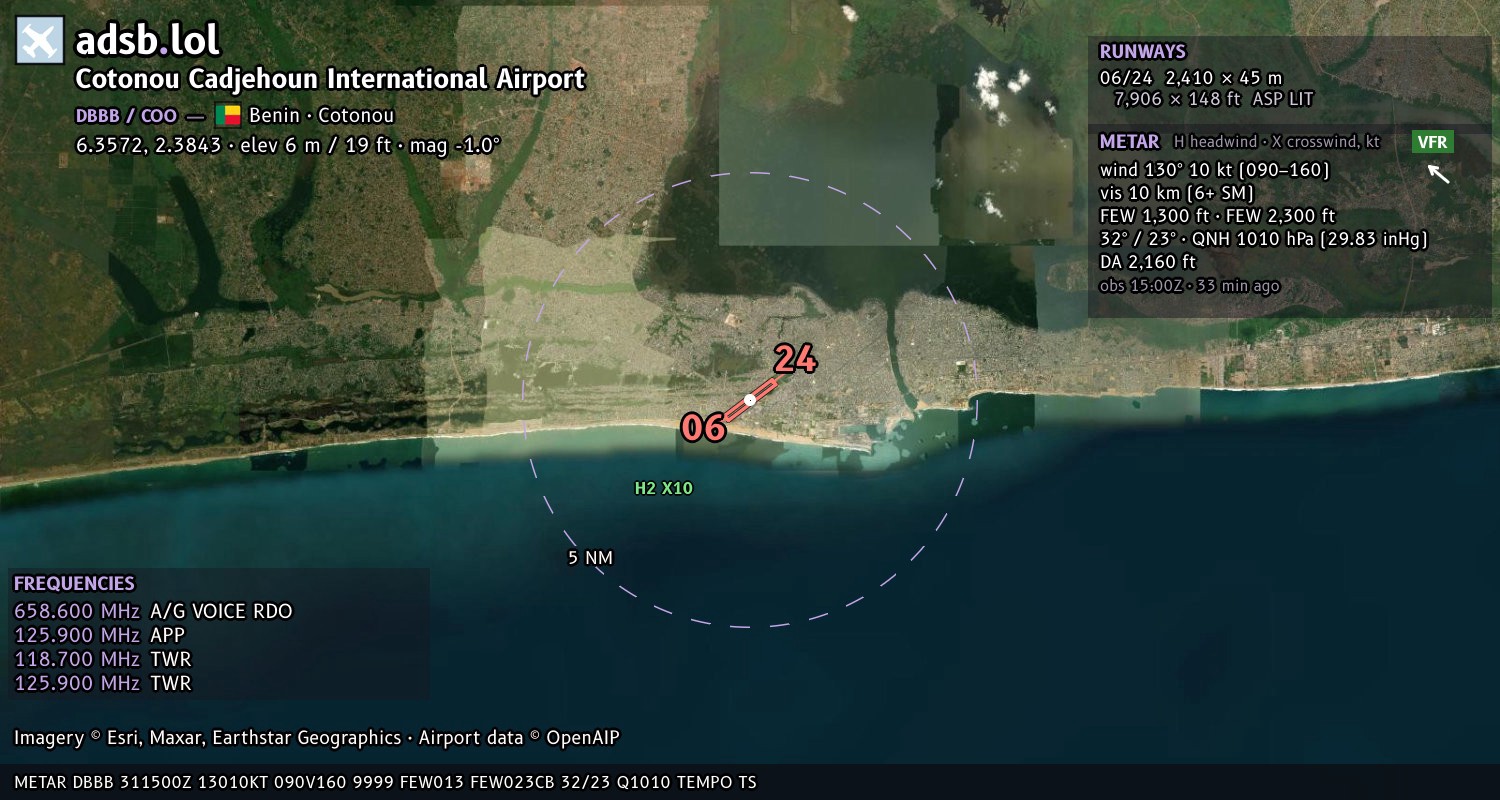Click the wind 130° 10 kt line

pos(1214,170)
